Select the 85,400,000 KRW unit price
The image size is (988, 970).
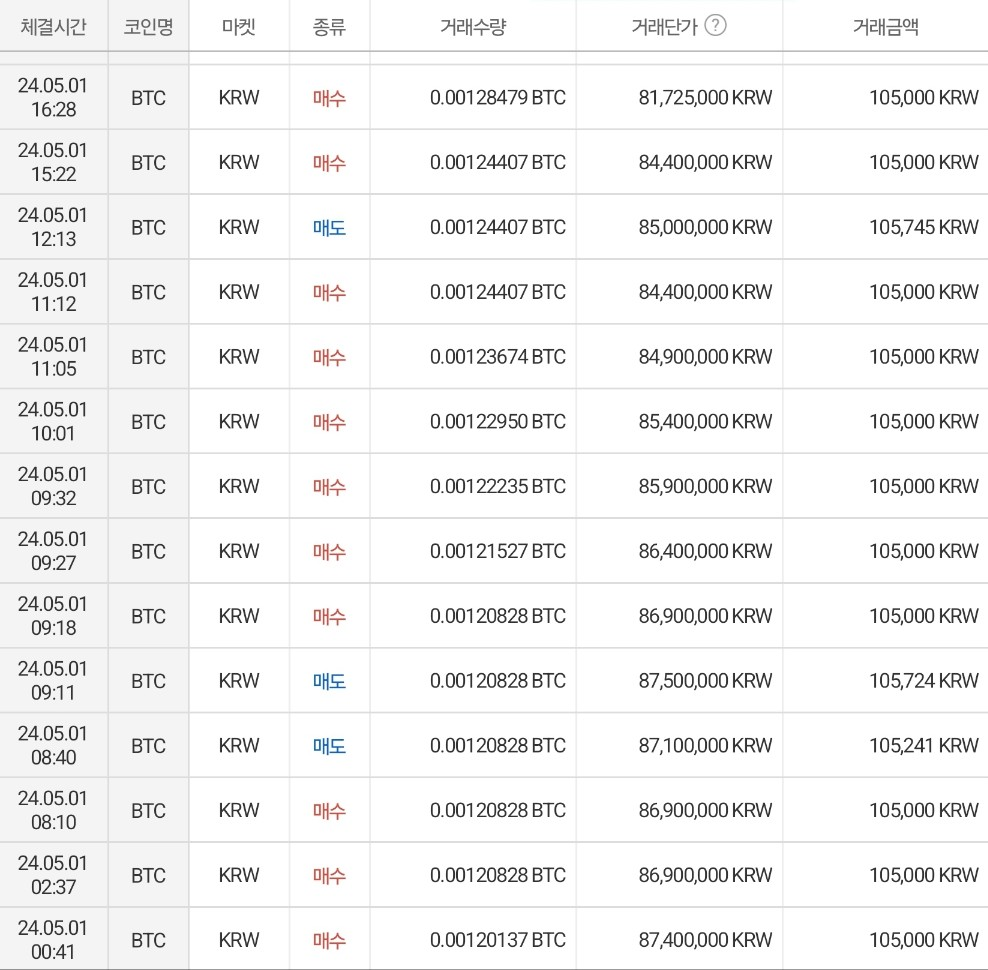click(705, 422)
